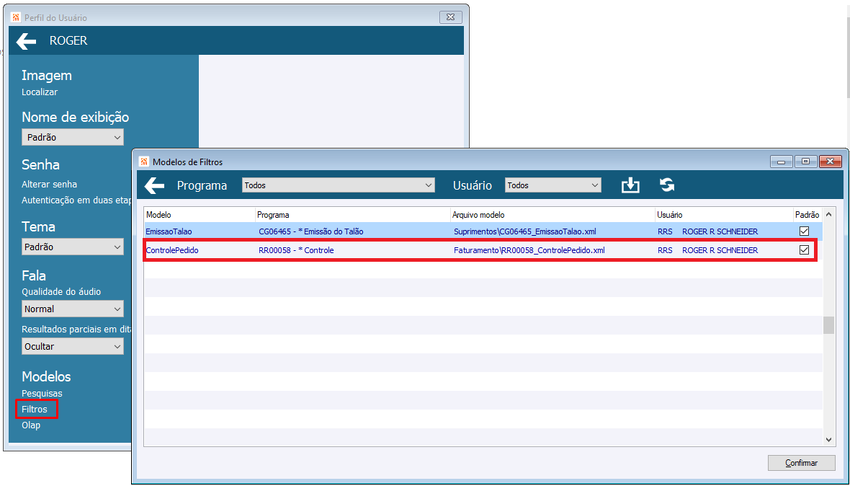Go back in the Perfil do Usuário window
The width and height of the screenshot is (850, 486).
click(x=26, y=41)
